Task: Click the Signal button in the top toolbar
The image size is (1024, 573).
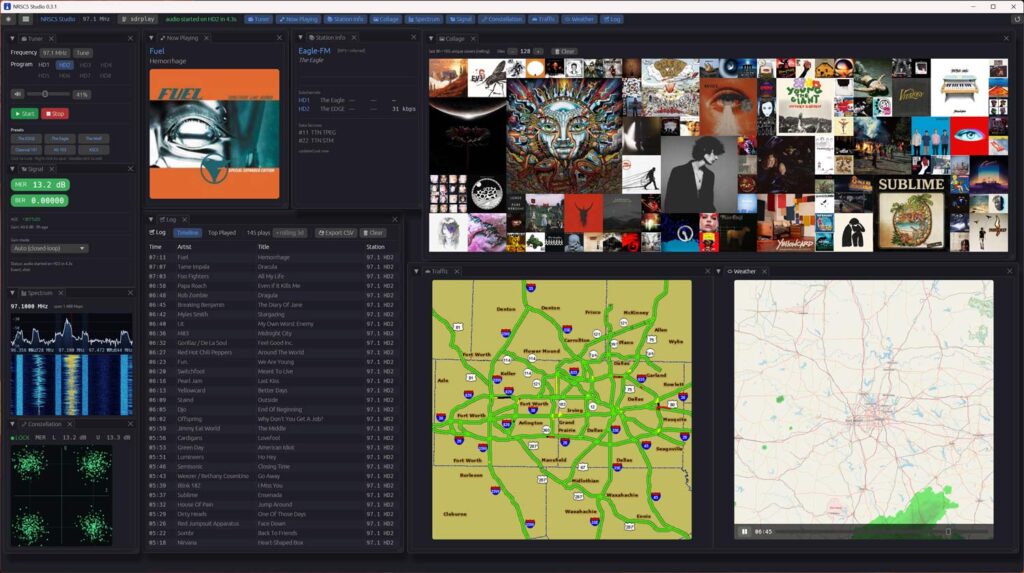Action: click(x=461, y=20)
